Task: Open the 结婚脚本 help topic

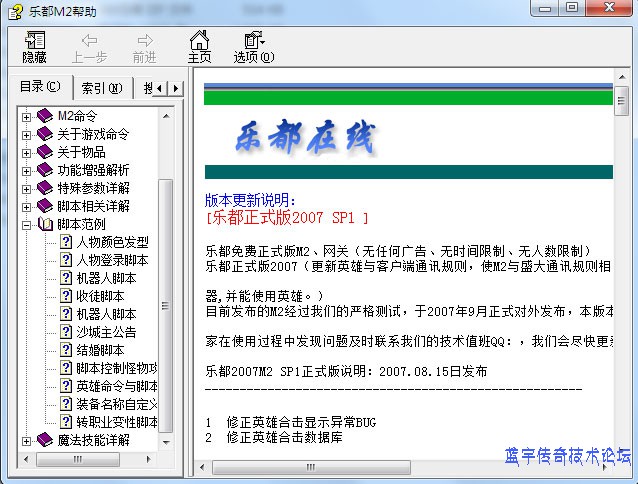Action: coord(99,350)
